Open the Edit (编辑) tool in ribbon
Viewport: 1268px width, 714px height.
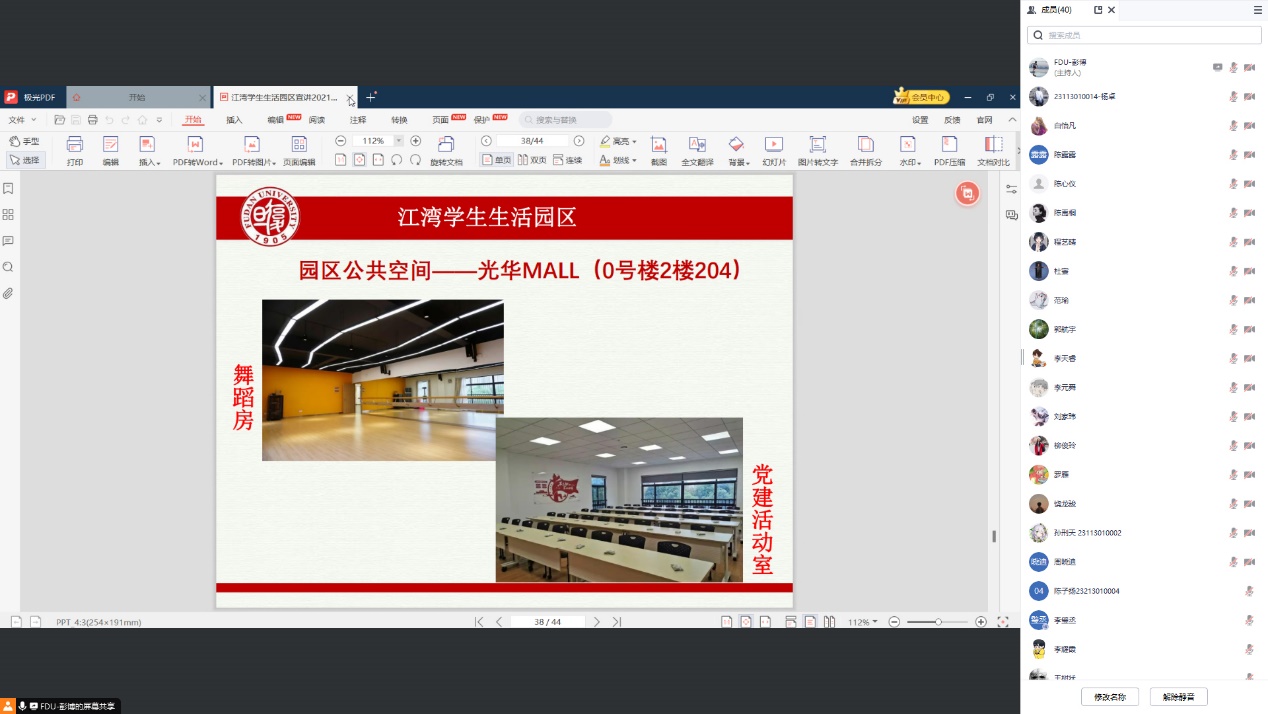click(x=110, y=150)
